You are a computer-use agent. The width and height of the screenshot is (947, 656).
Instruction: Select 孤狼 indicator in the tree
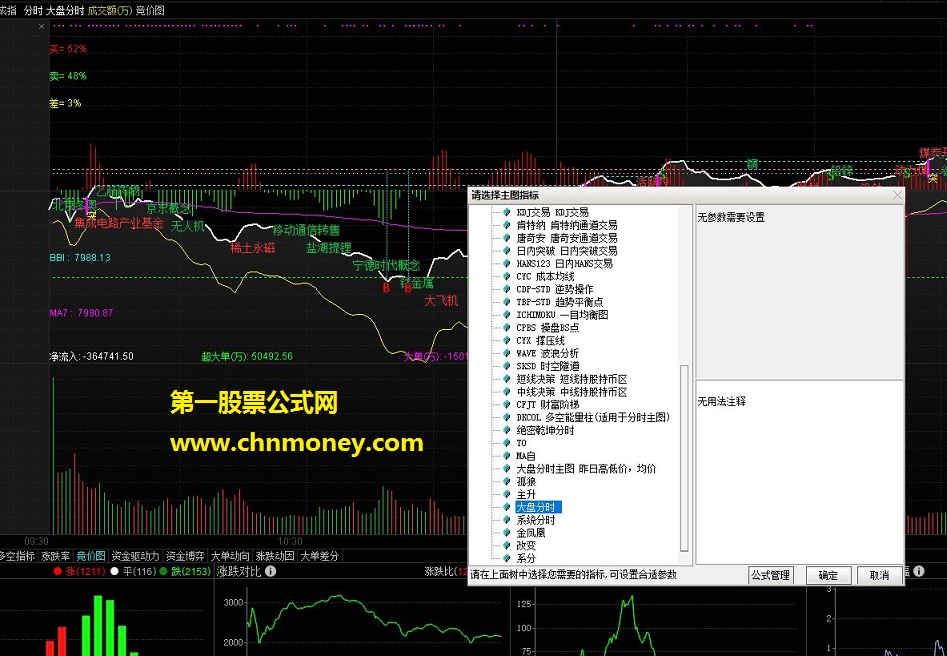[x=525, y=481]
